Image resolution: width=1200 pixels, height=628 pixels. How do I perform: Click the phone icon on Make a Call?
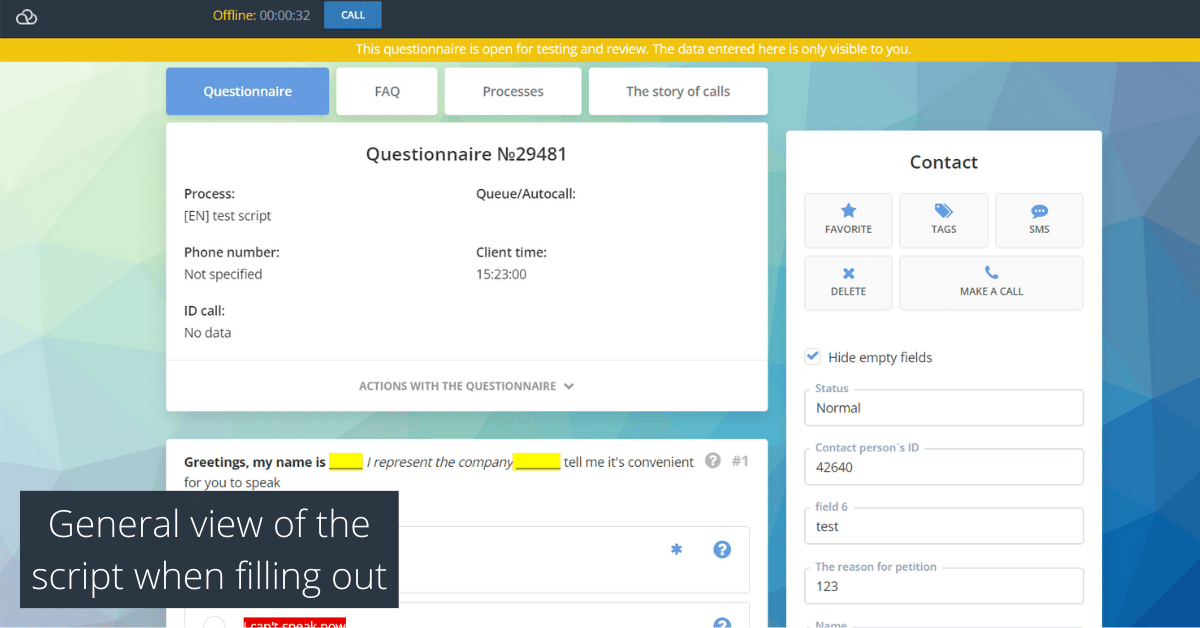point(991,273)
